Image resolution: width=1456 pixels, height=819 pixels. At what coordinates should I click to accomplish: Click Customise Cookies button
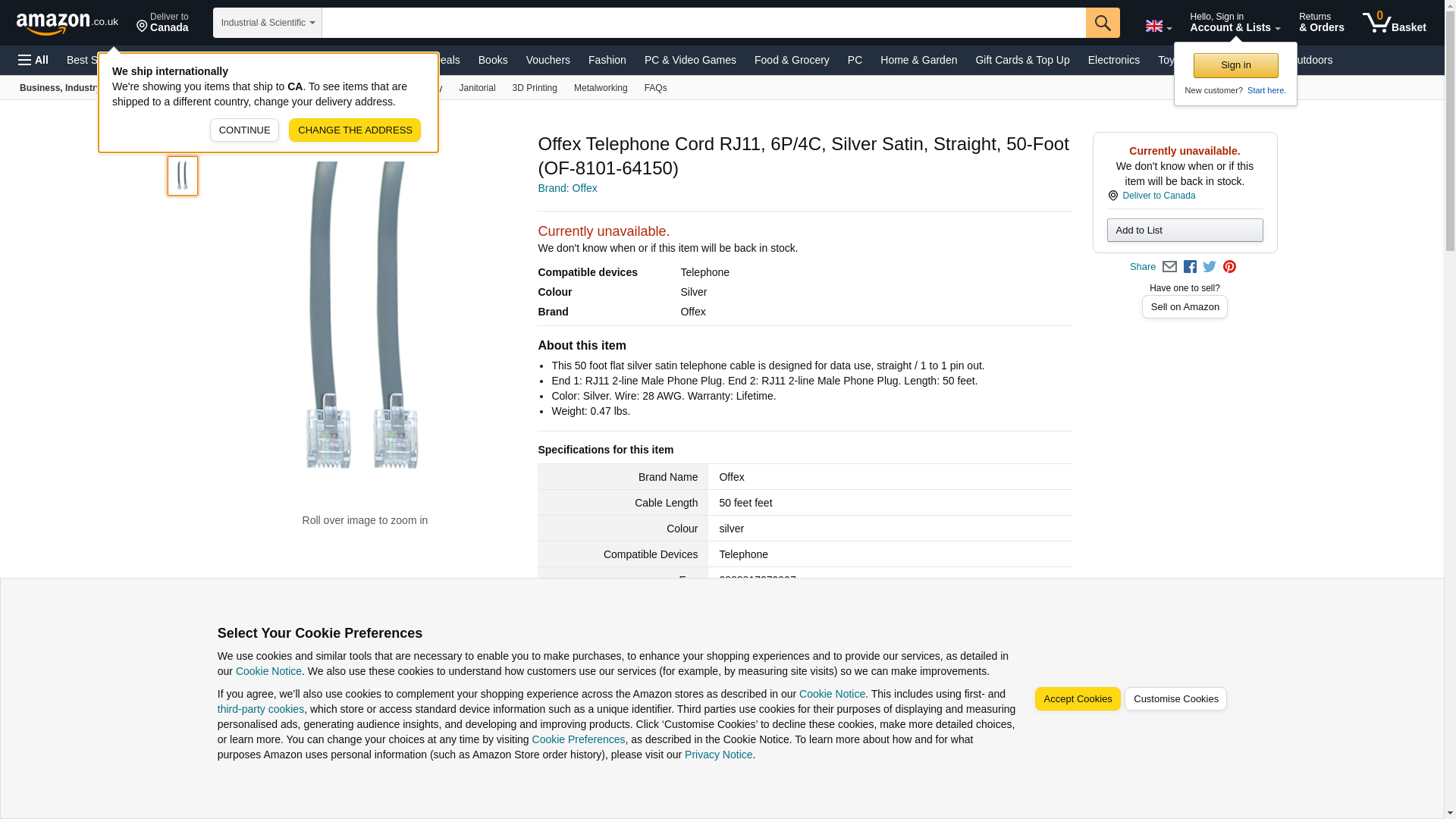point(1175,699)
